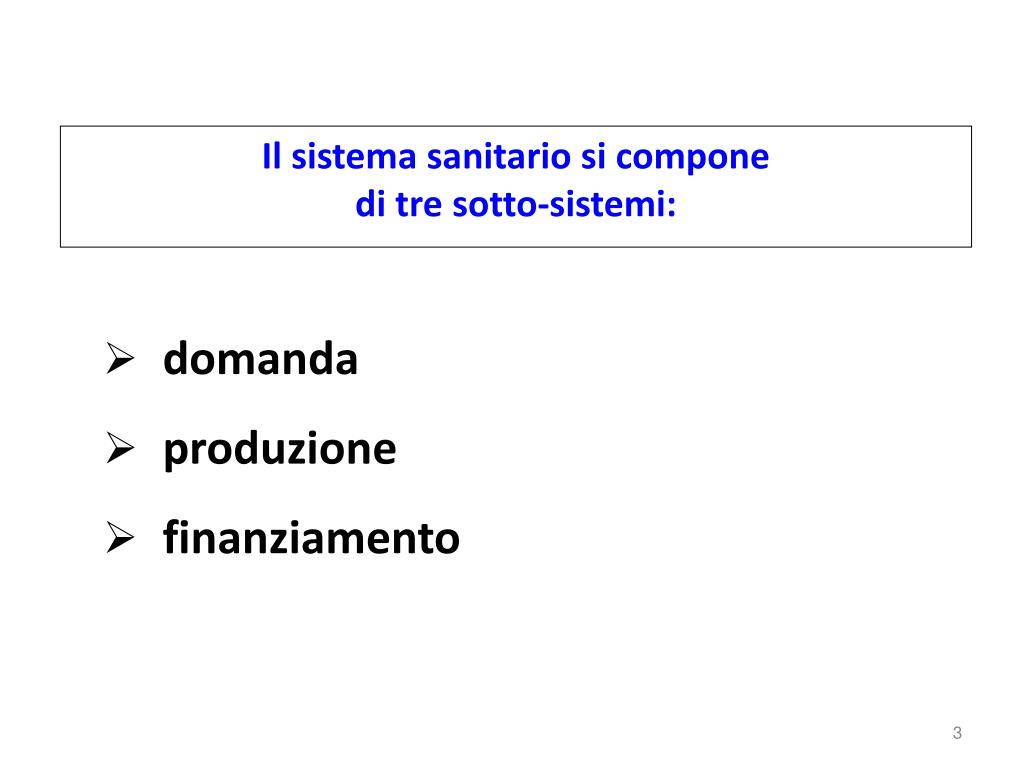Click the word tre in title

tap(419, 204)
